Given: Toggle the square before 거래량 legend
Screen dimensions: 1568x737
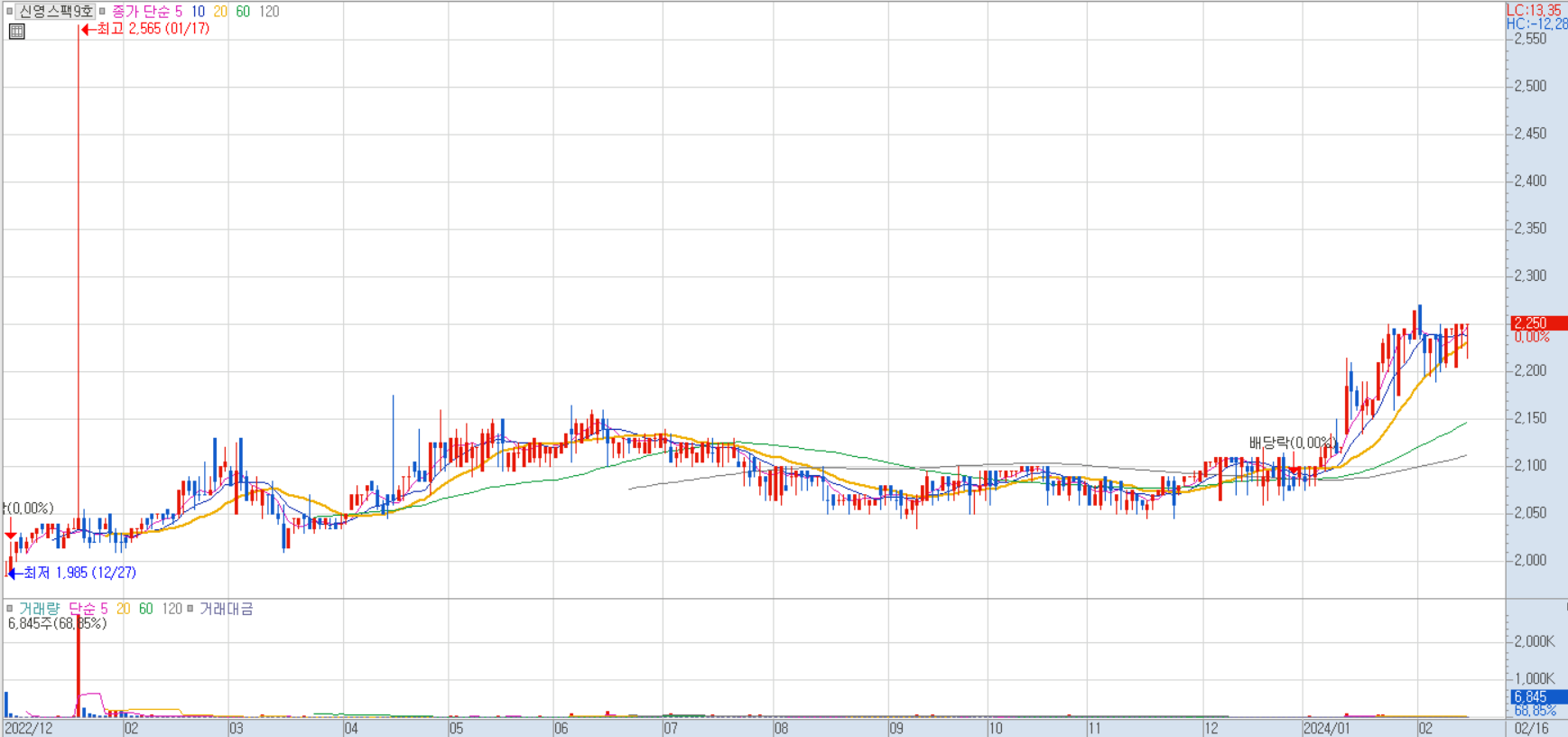Looking at the screenshot, I should 10,609.
